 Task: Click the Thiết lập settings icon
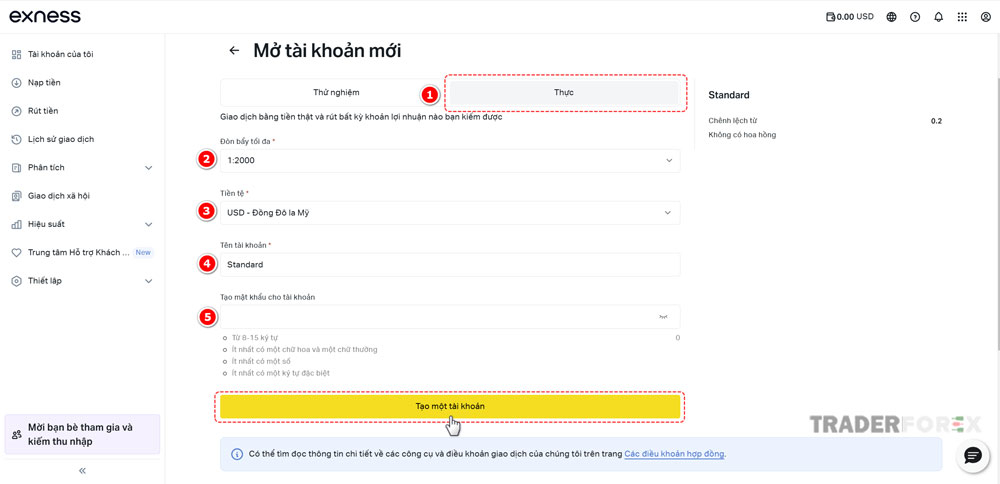coord(17,281)
